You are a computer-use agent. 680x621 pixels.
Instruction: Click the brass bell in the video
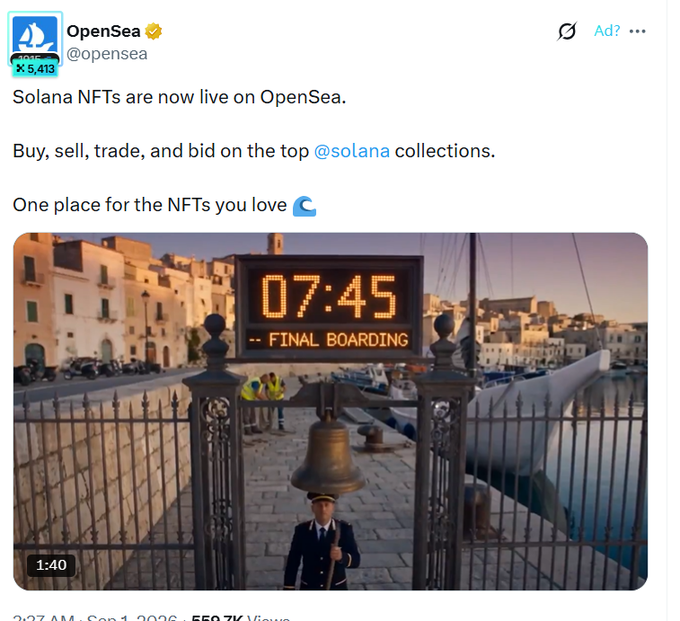tap(328, 455)
